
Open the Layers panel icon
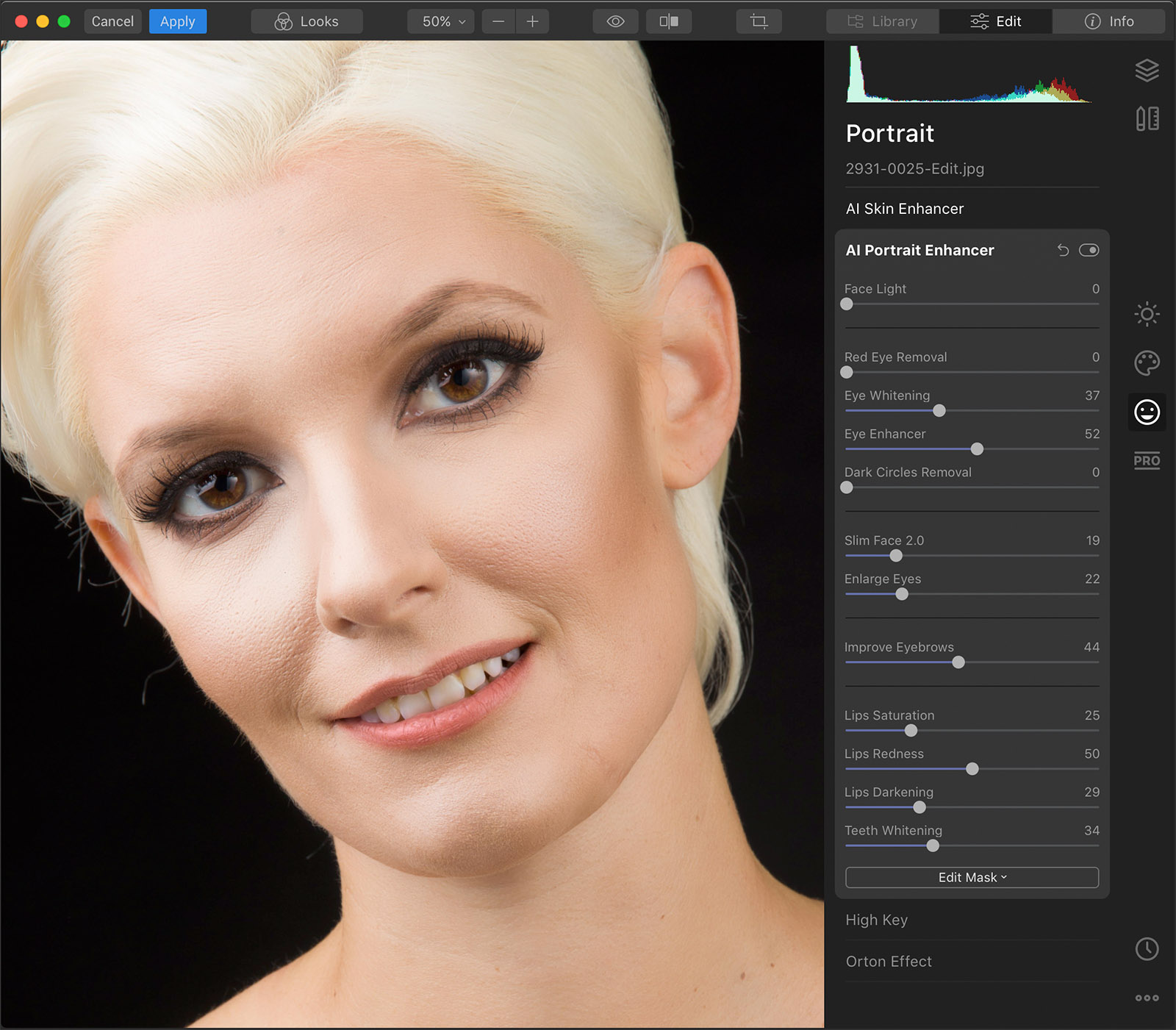point(1147,71)
